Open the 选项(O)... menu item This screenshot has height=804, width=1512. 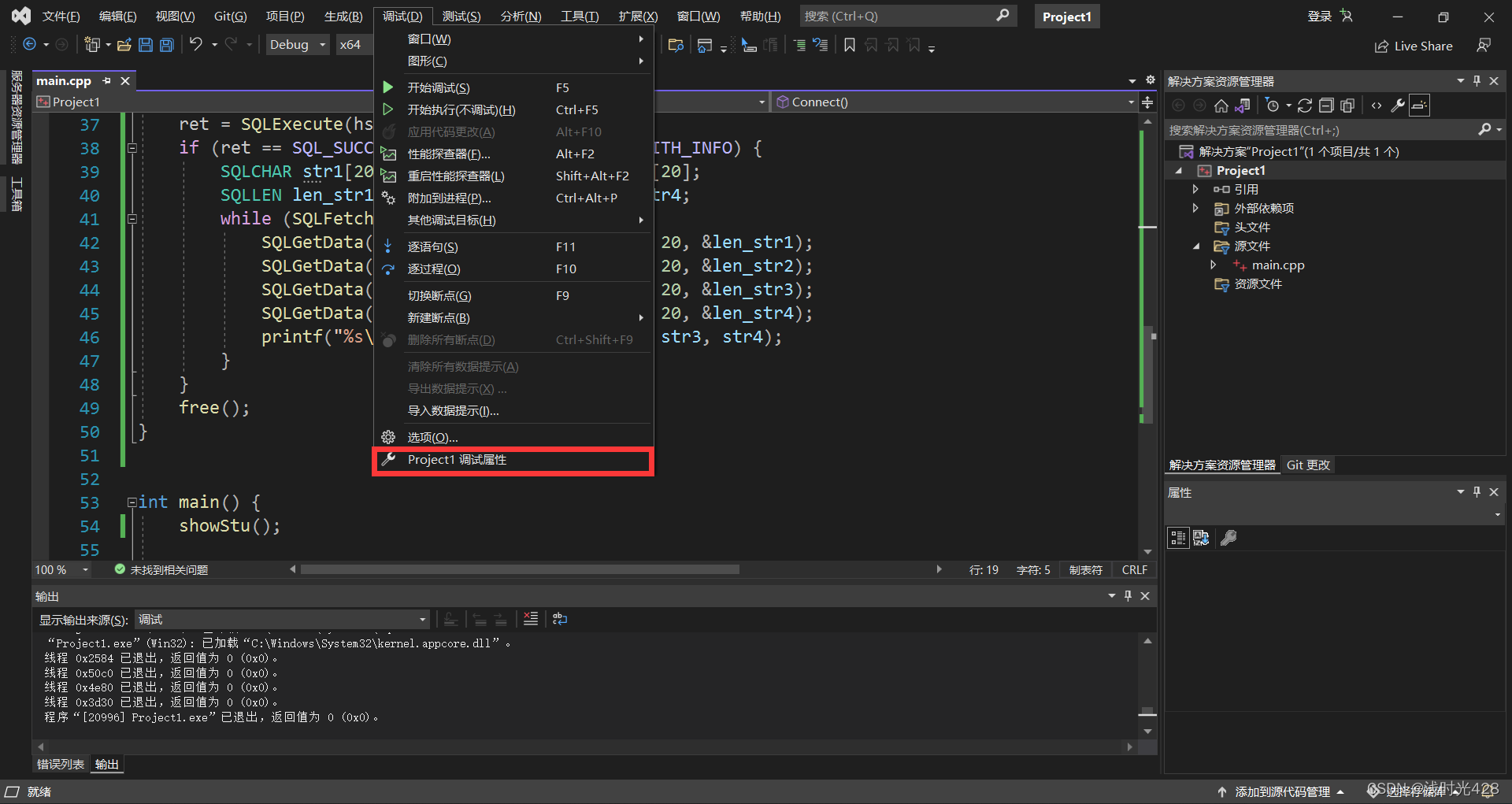[513, 438]
